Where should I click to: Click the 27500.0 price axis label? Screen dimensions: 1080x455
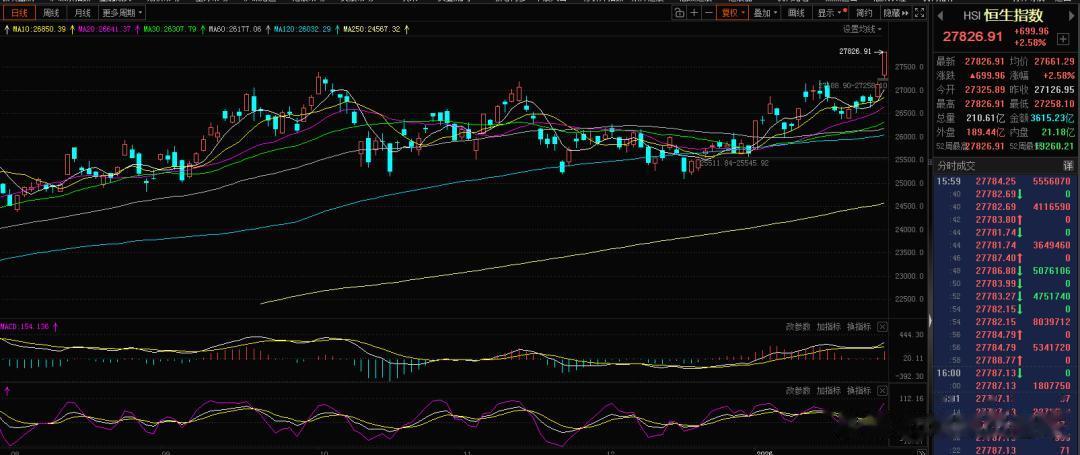point(908,67)
